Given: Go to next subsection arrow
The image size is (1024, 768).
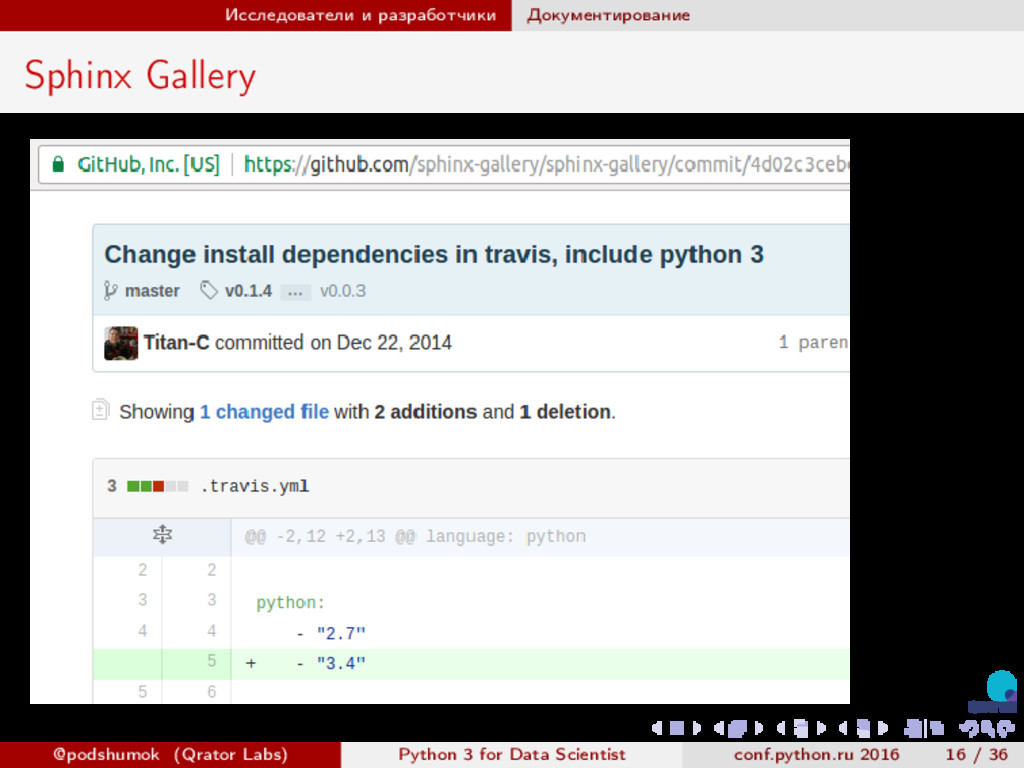Looking at the screenshot, I should [x=821, y=728].
